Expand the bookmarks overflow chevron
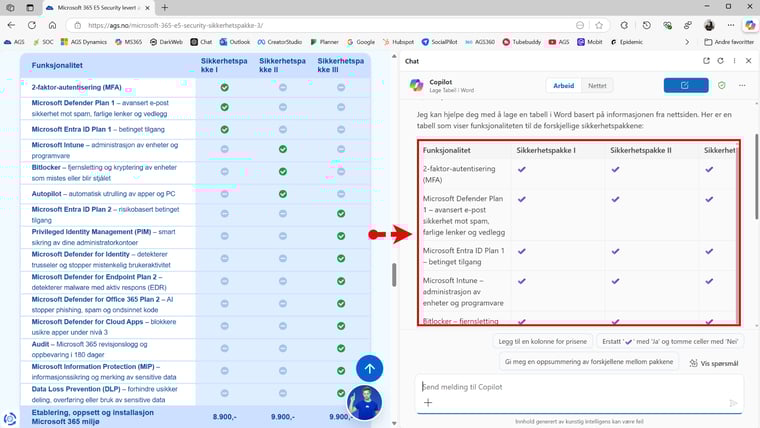Image resolution: width=760 pixels, height=428 pixels. point(687,42)
